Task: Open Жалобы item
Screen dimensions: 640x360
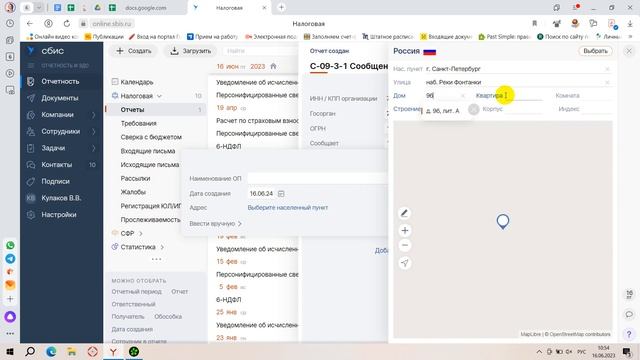Action: coord(133,192)
